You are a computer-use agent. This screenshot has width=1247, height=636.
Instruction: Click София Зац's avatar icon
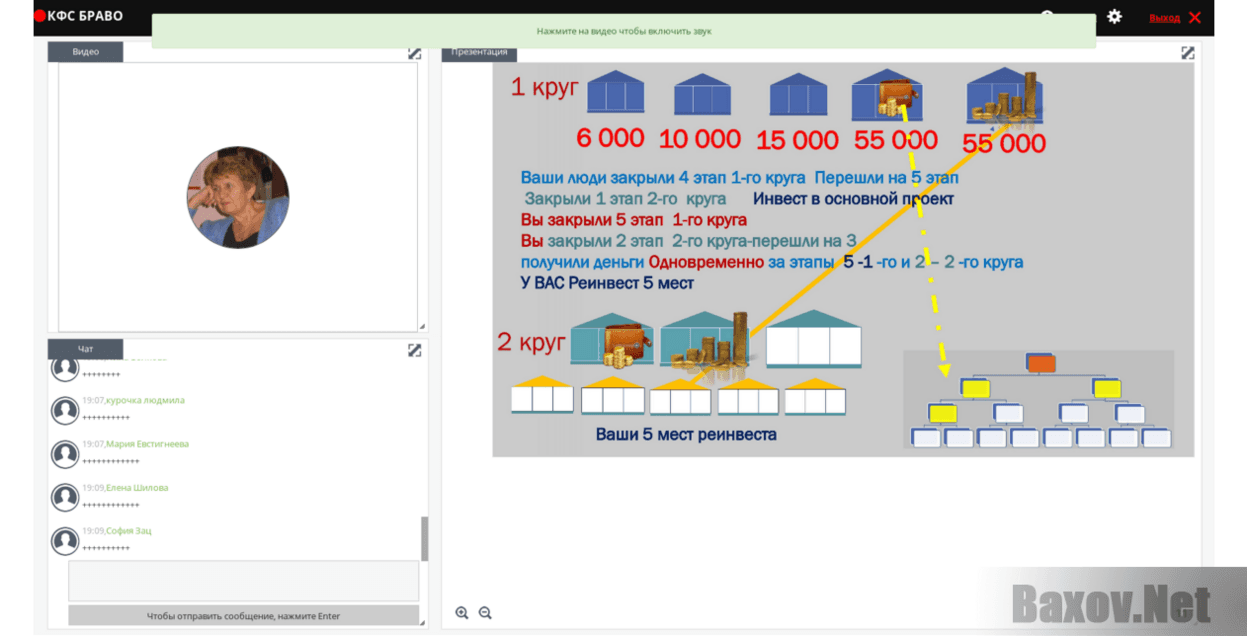coord(65,541)
